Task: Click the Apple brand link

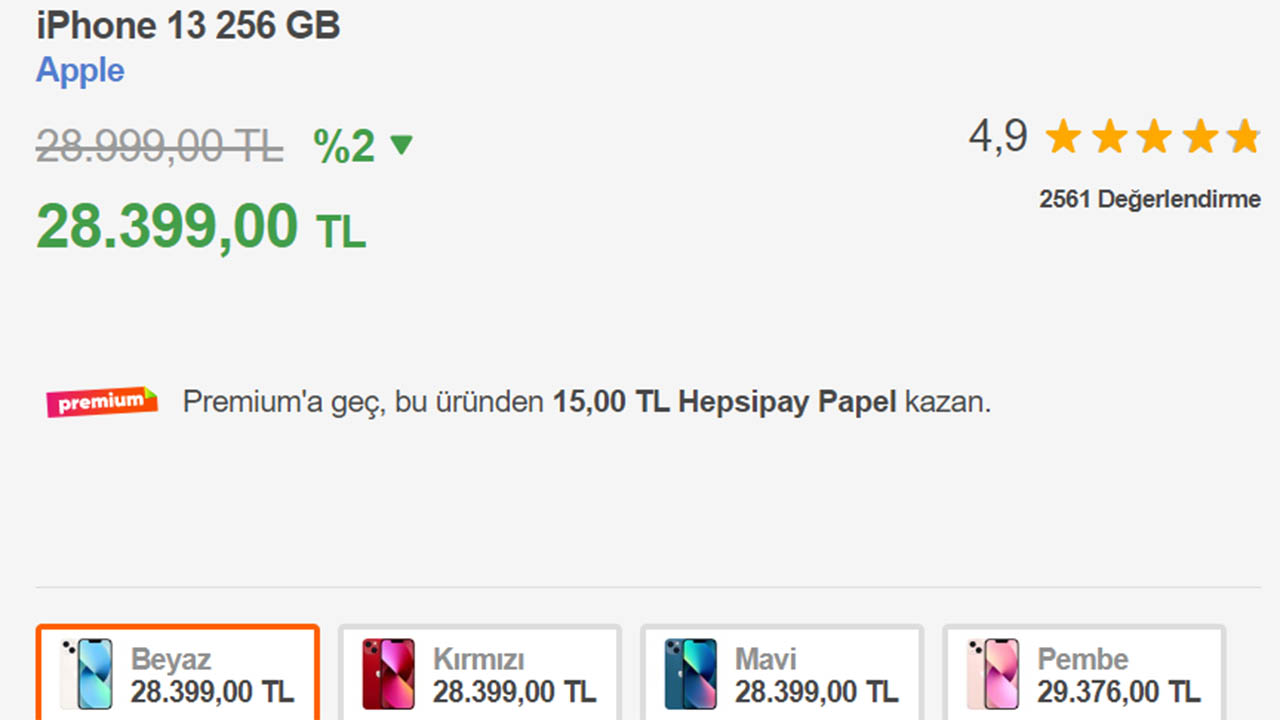Action: point(80,71)
